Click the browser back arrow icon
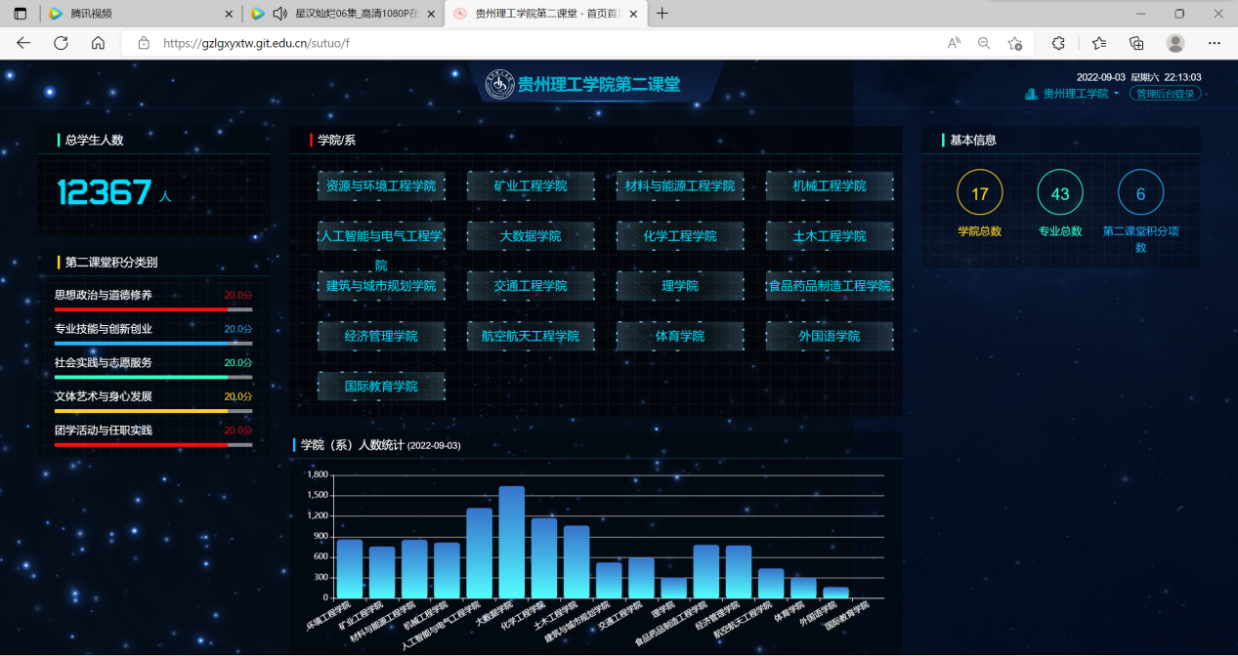The height and width of the screenshot is (656, 1238). point(24,43)
